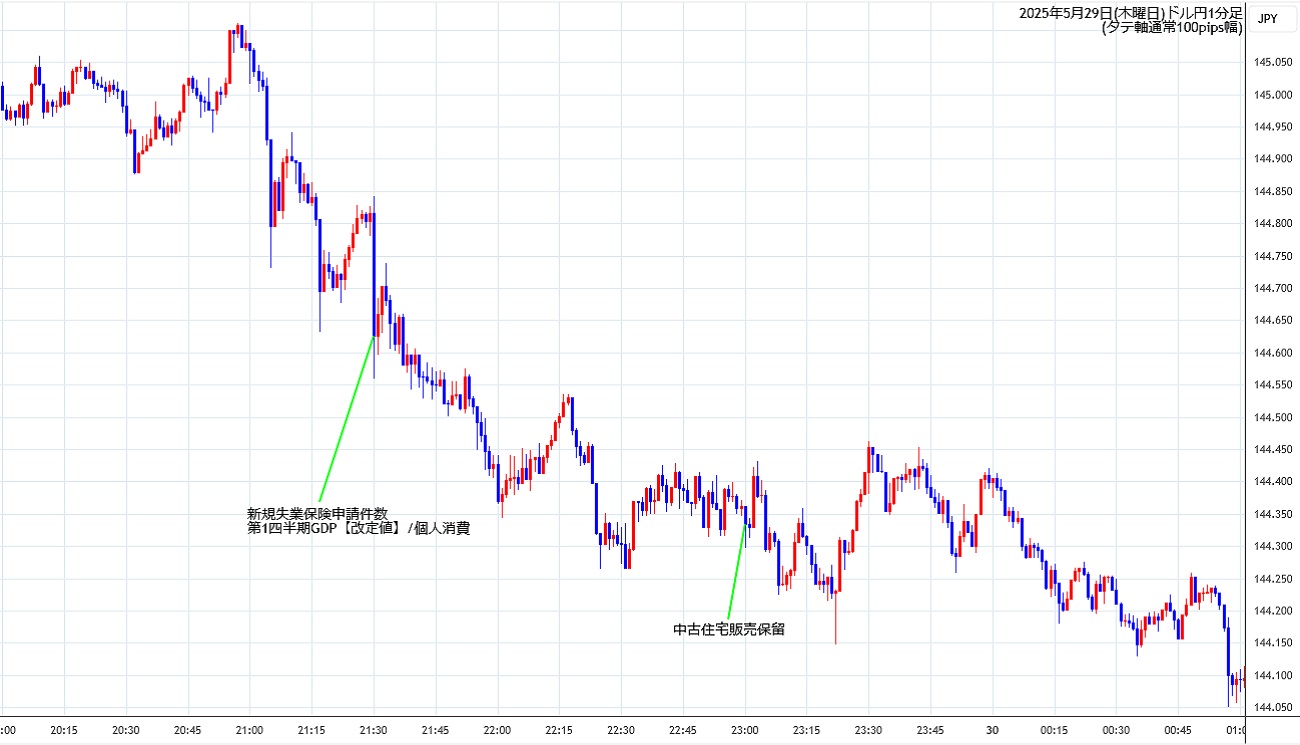Click the 23:45 time axis label
The height and width of the screenshot is (745, 1300).
(x=931, y=730)
